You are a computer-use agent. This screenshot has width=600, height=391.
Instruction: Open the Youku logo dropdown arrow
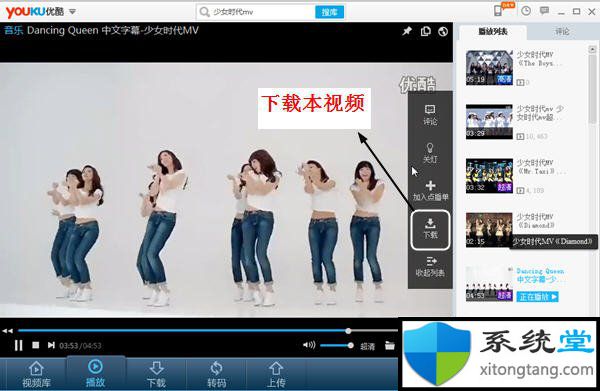point(72,12)
